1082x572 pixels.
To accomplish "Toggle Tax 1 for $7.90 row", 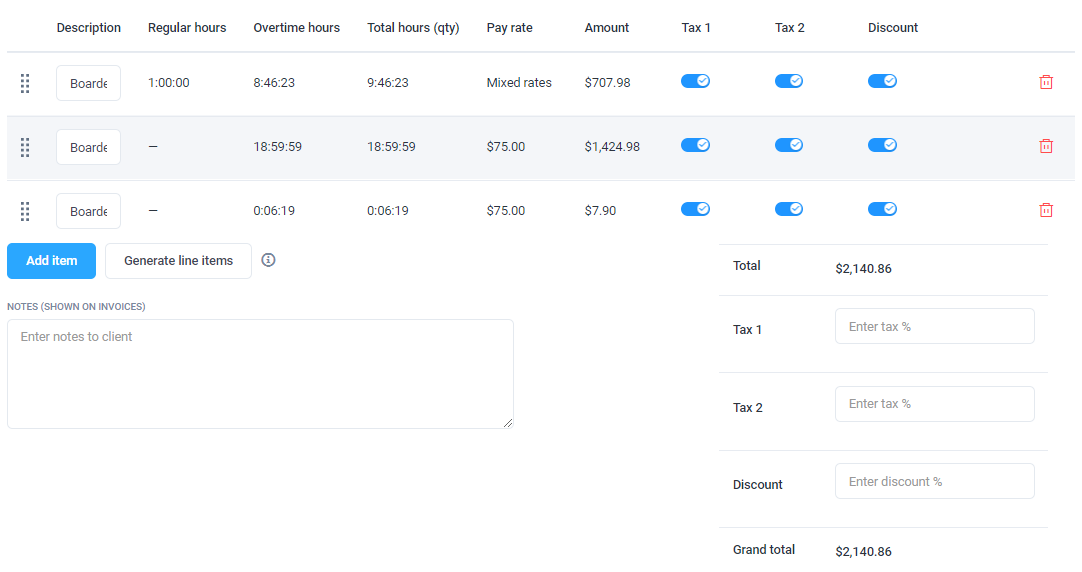I will 696,209.
